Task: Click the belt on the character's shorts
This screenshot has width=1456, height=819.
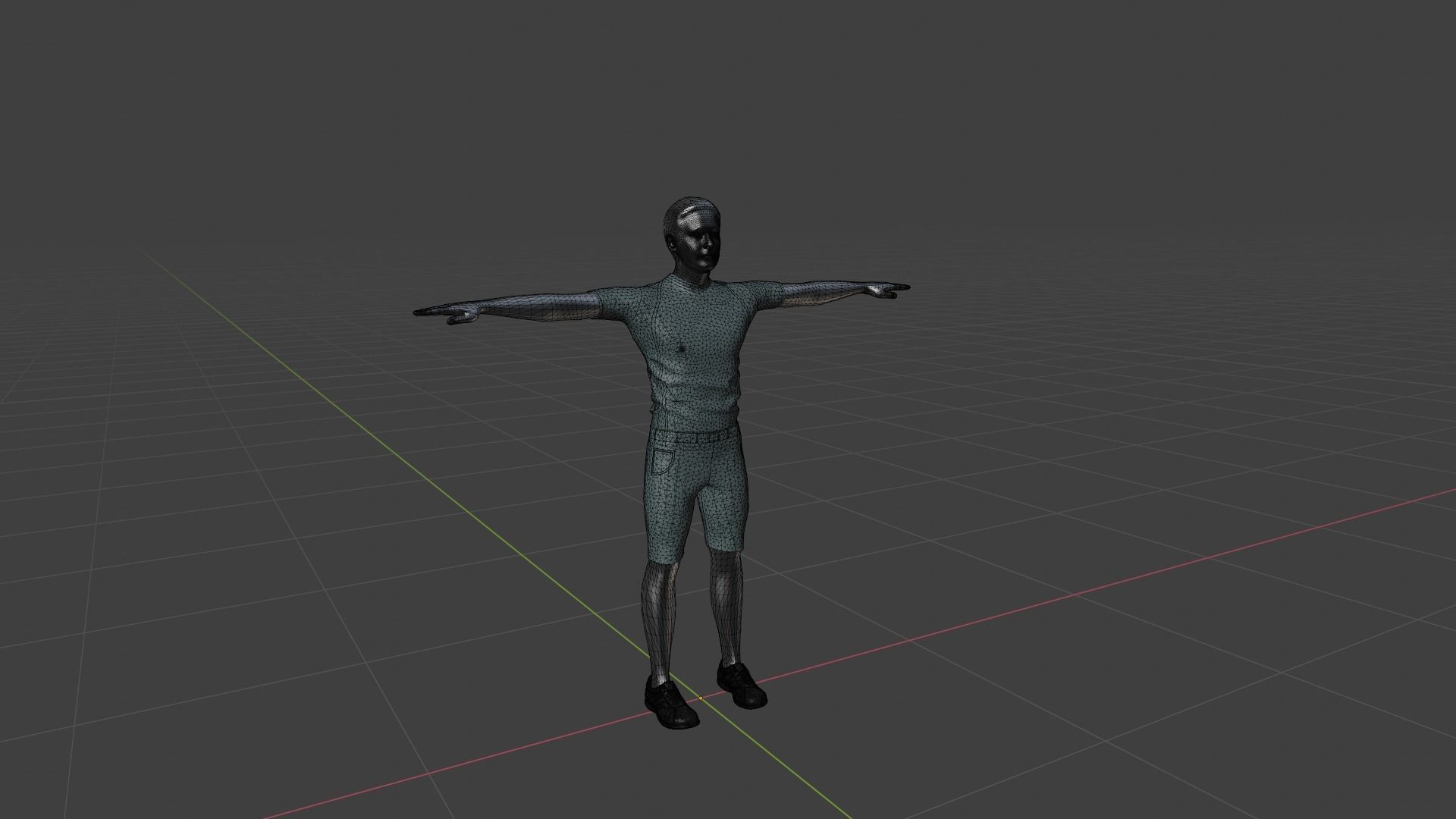Action: (x=695, y=436)
